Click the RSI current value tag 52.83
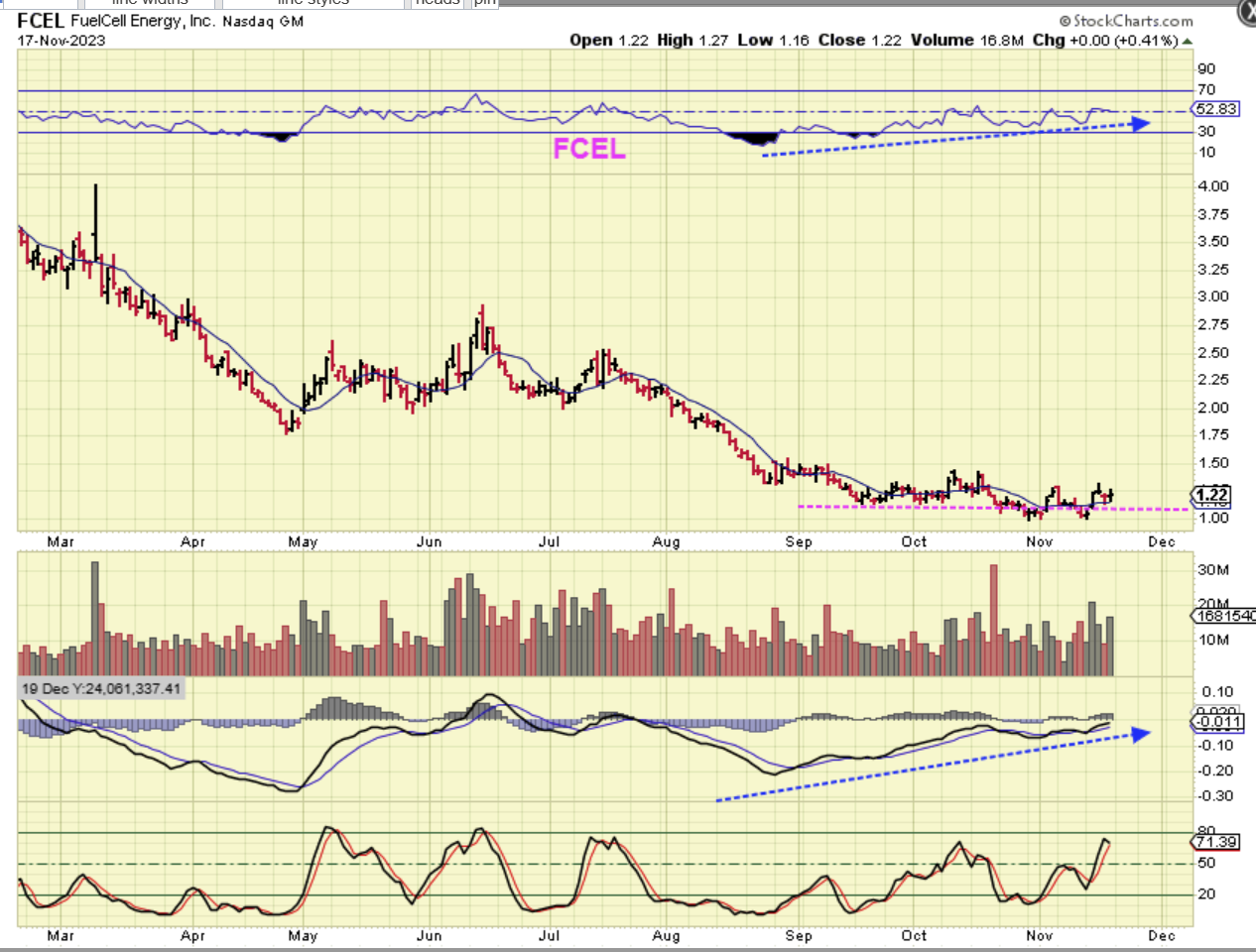This screenshot has width=1256, height=952. 1216,109
